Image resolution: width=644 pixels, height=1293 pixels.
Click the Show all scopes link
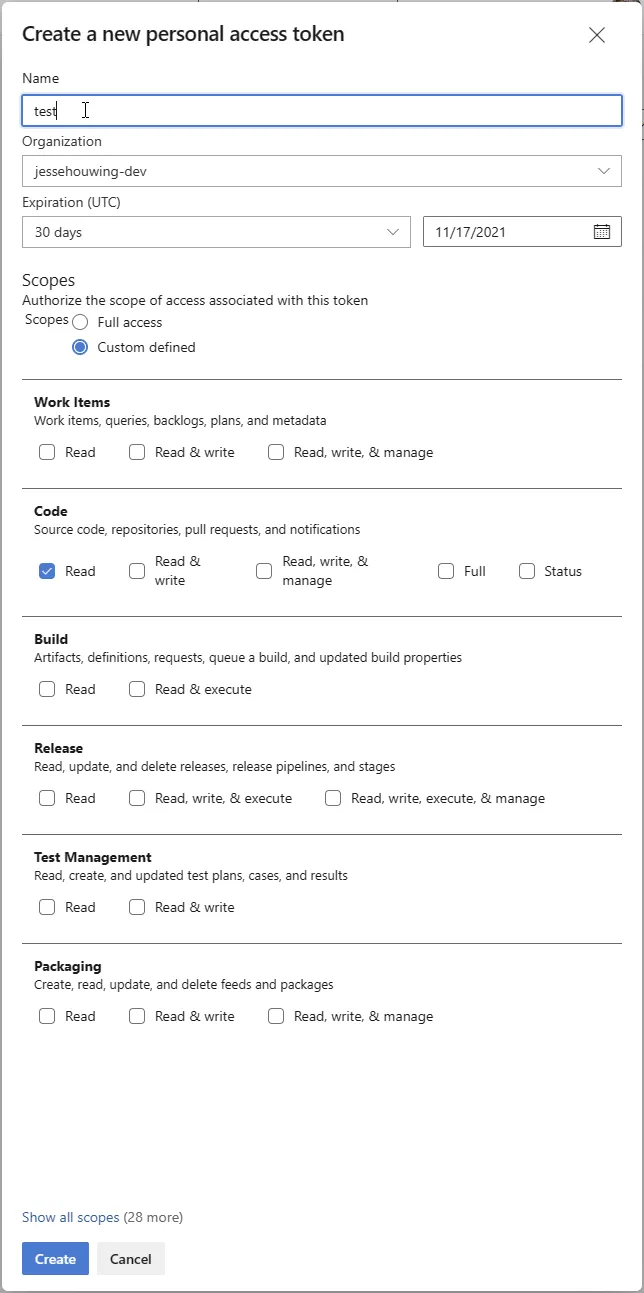[70, 1217]
